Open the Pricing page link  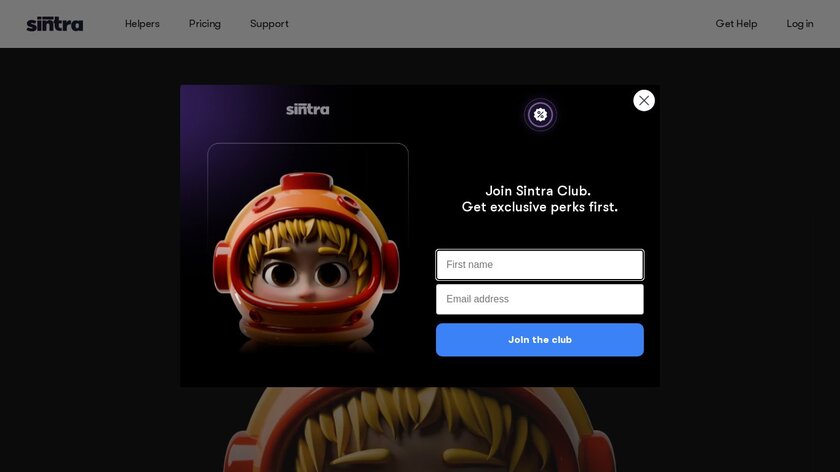click(205, 24)
